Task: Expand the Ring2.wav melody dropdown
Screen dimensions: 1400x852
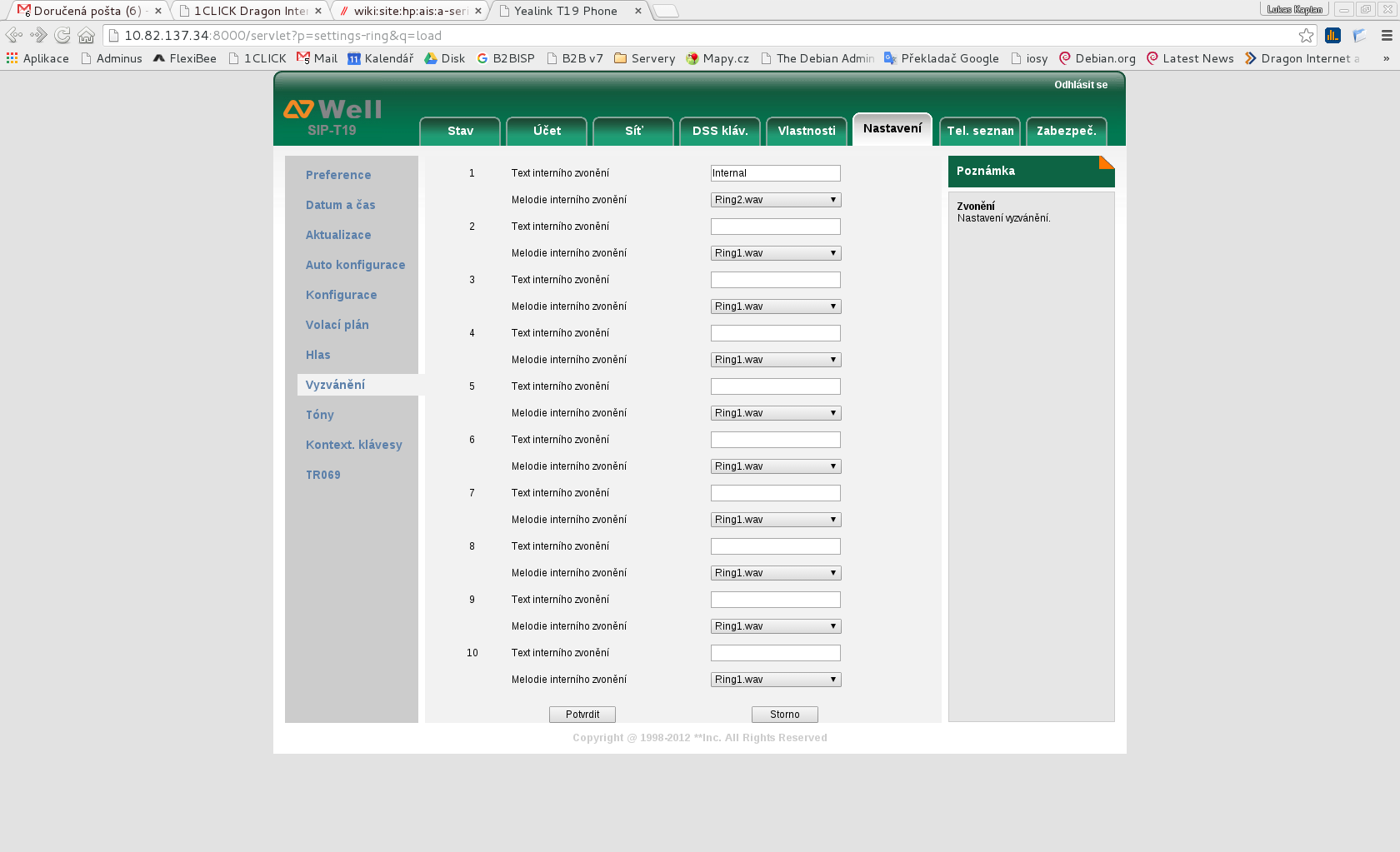Action: [775, 200]
